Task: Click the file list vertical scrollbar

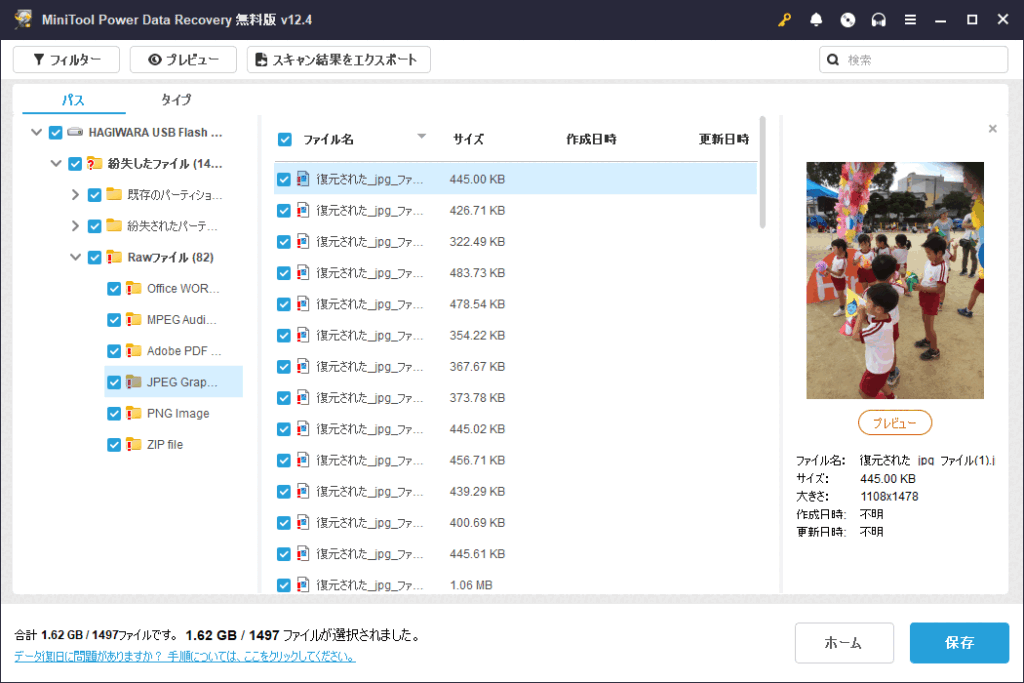Action: 763,172
